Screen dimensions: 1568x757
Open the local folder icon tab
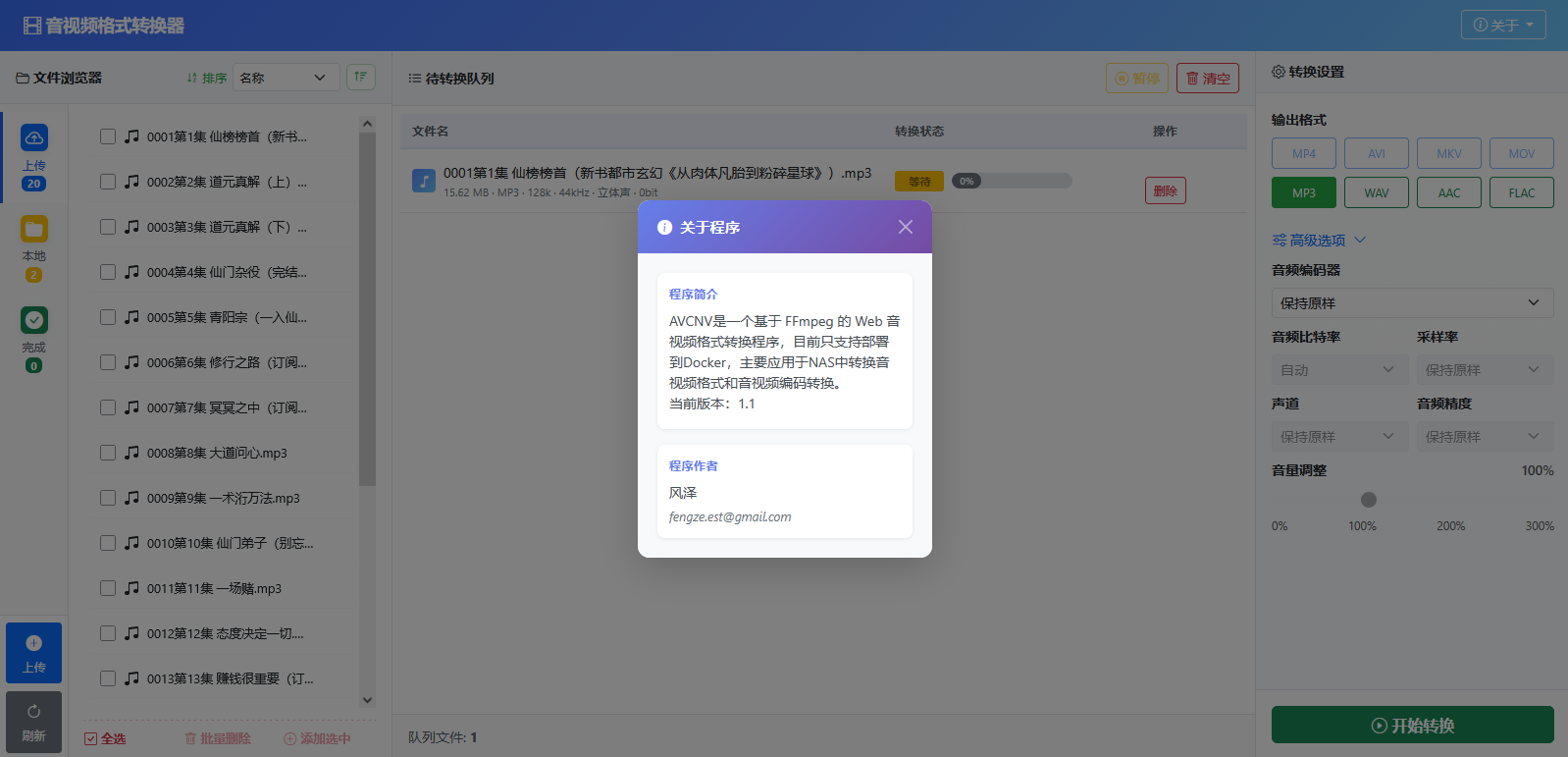(33, 230)
